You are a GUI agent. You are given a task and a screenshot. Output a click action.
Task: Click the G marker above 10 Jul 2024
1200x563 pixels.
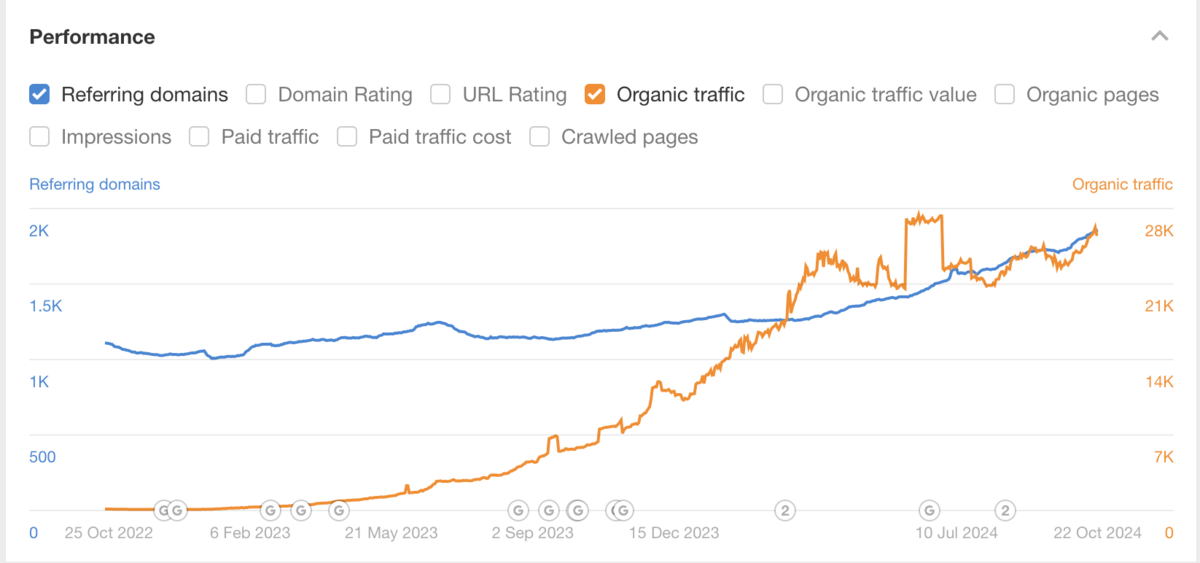(x=929, y=510)
